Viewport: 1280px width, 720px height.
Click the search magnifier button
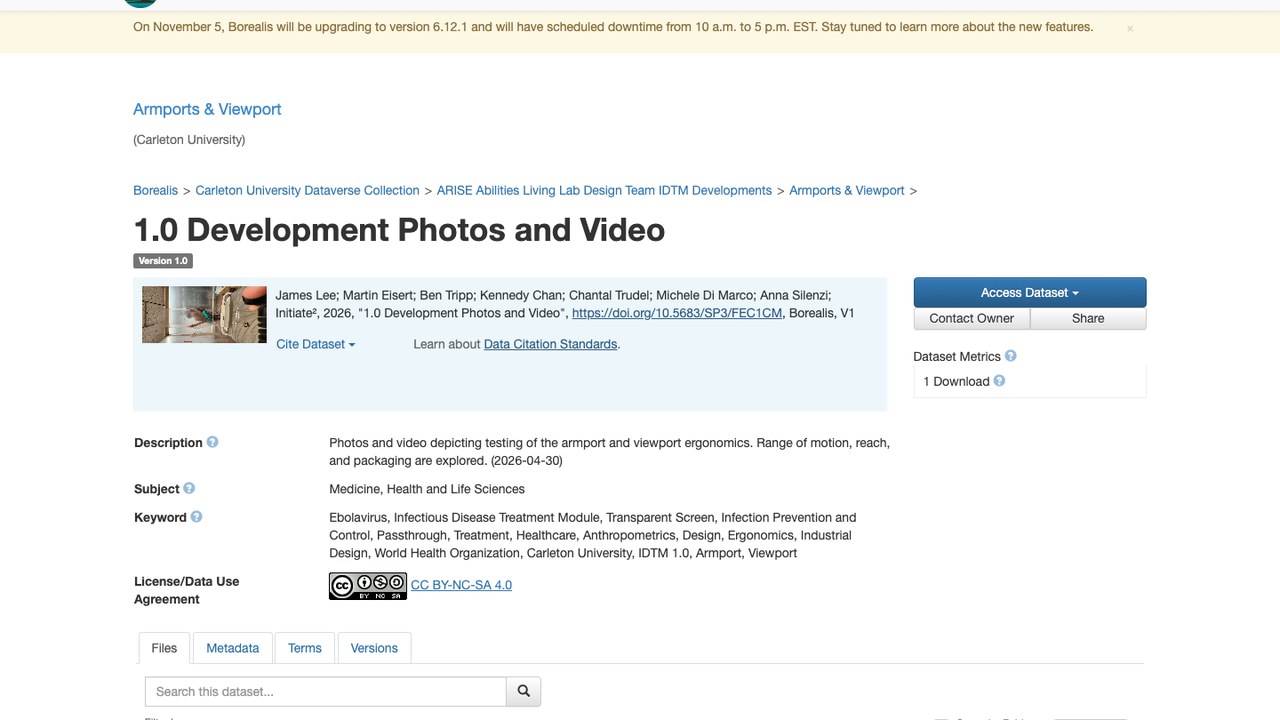[524, 691]
